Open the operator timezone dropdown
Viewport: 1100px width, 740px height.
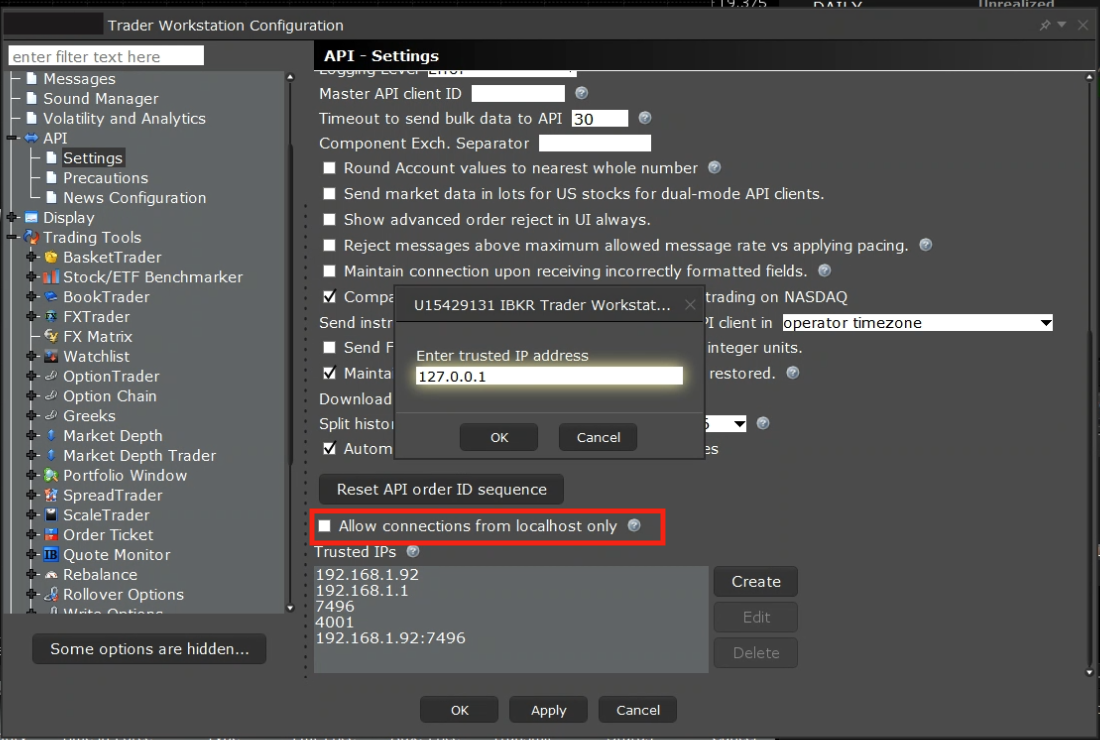917,323
